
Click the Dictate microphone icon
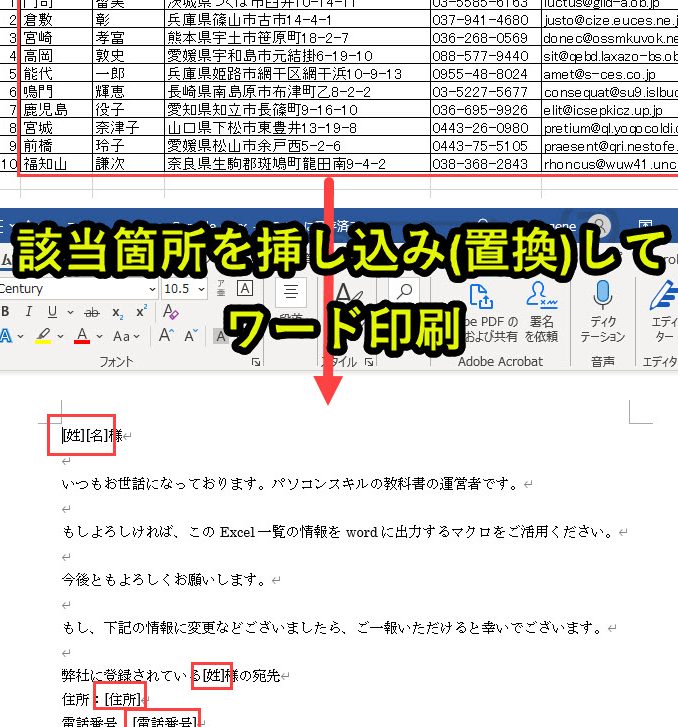pyautogui.click(x=602, y=295)
